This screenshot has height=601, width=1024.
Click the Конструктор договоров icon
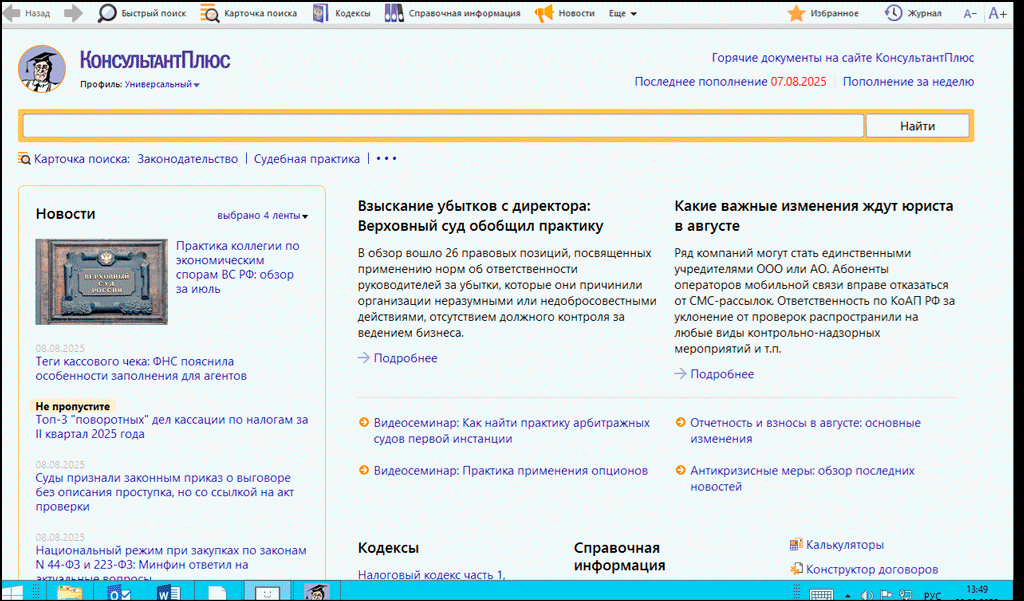pyautogui.click(x=795, y=569)
